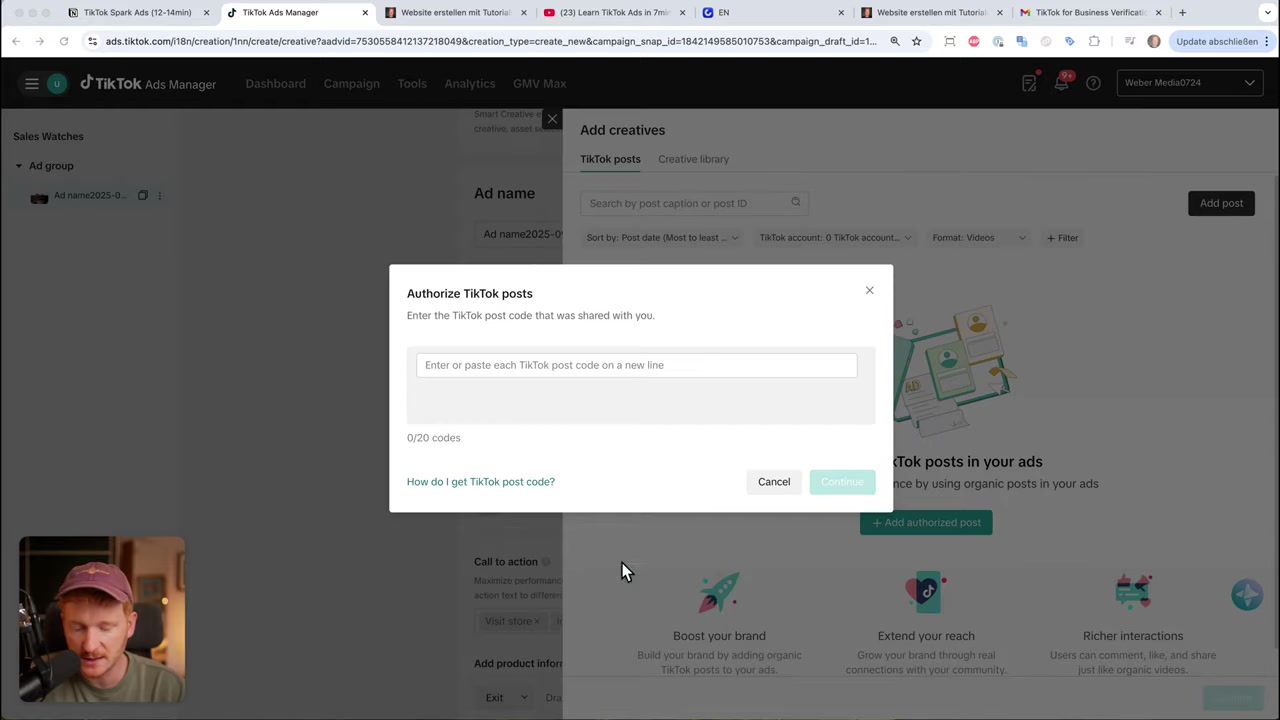Open the Dashboard menu item
This screenshot has width=1280, height=720.
coord(275,83)
